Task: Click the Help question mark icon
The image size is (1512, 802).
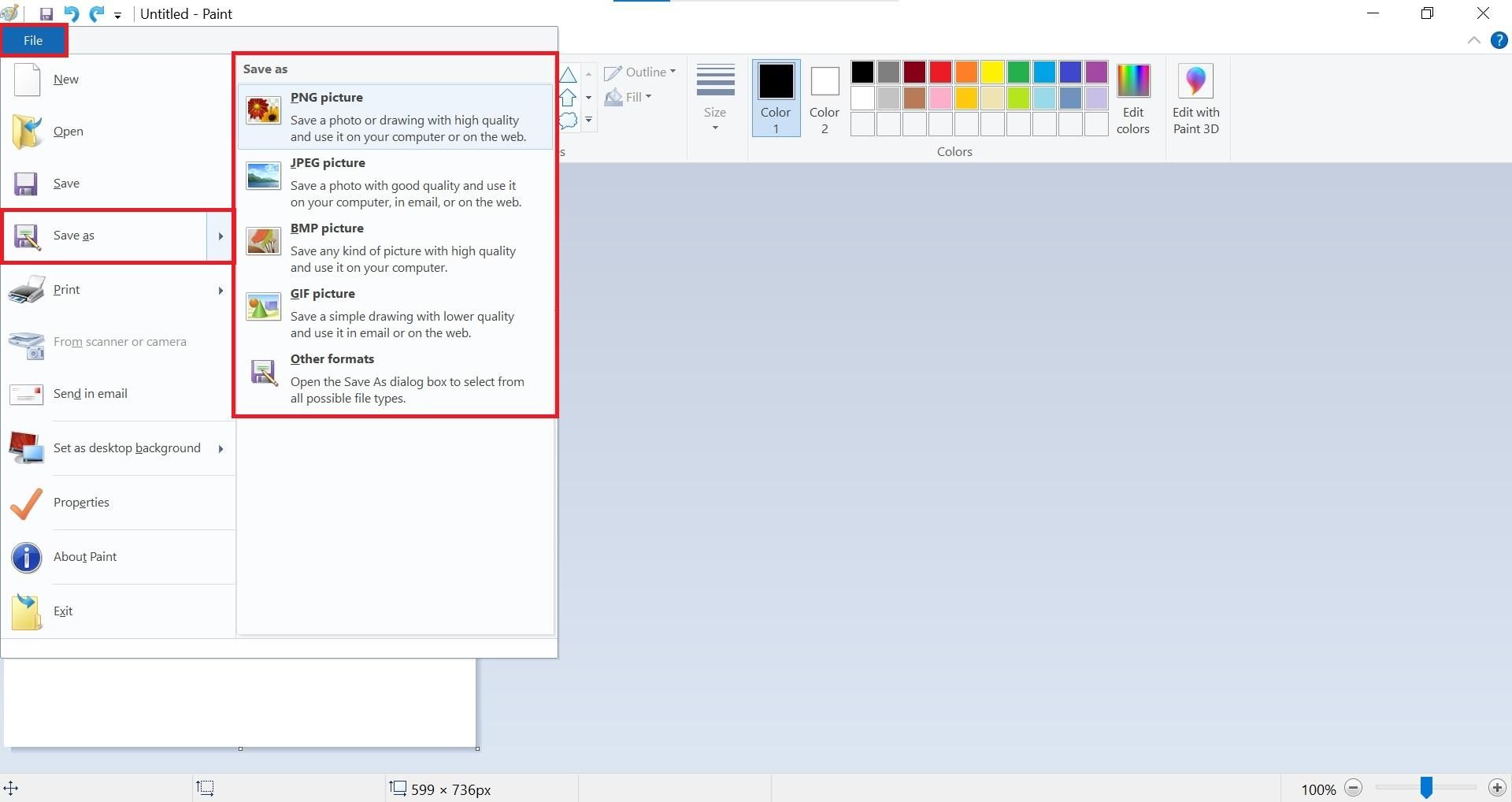Action: pos(1499,40)
